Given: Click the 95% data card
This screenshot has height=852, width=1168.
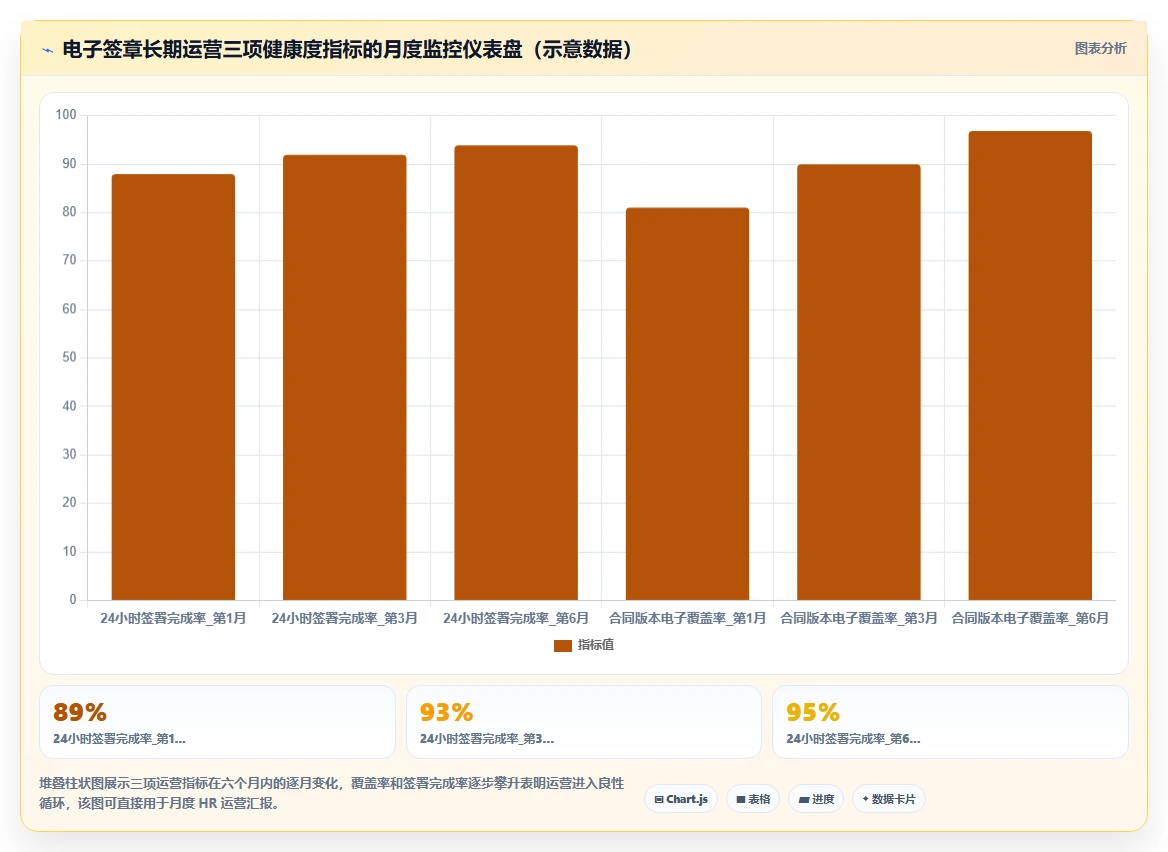Looking at the screenshot, I should [x=950, y=722].
